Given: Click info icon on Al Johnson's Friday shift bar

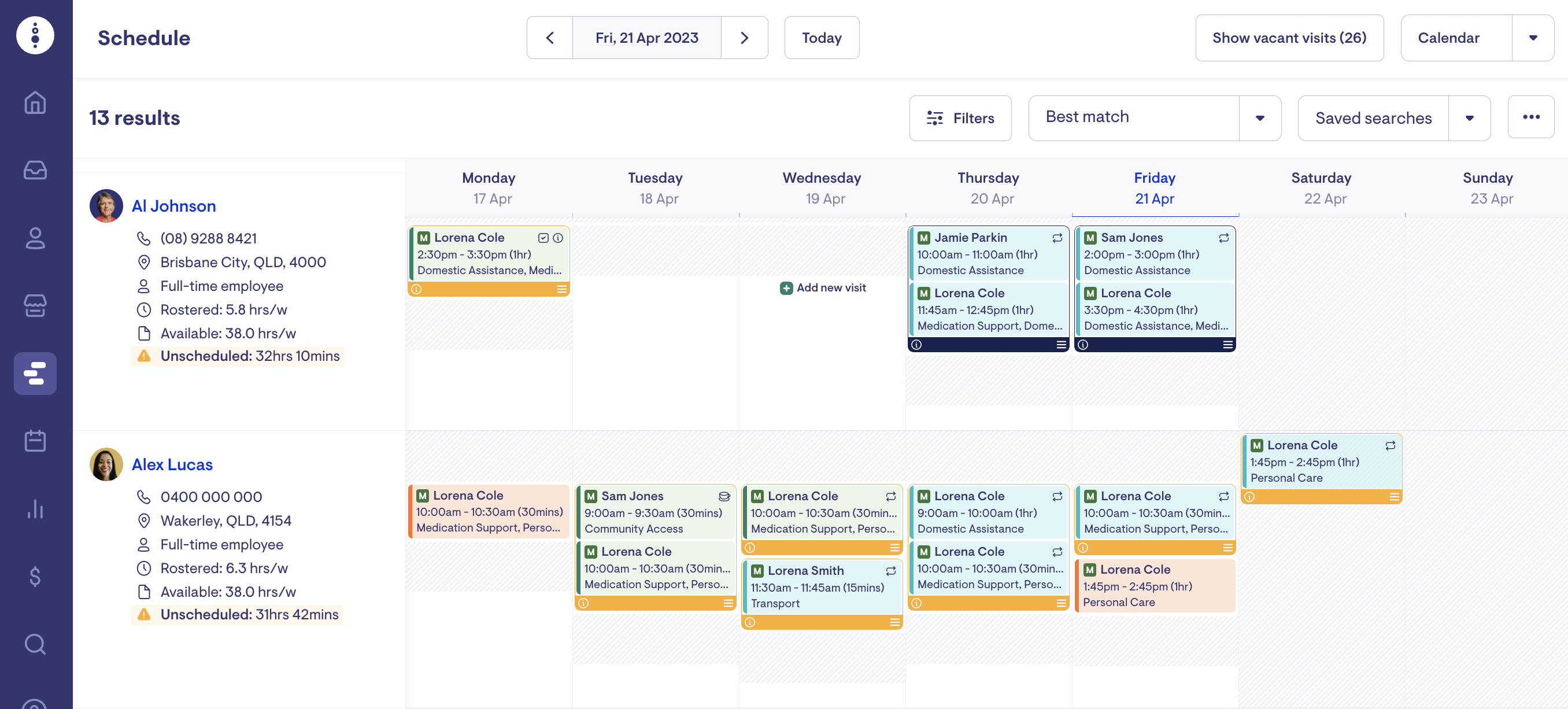Looking at the screenshot, I should (1083, 345).
